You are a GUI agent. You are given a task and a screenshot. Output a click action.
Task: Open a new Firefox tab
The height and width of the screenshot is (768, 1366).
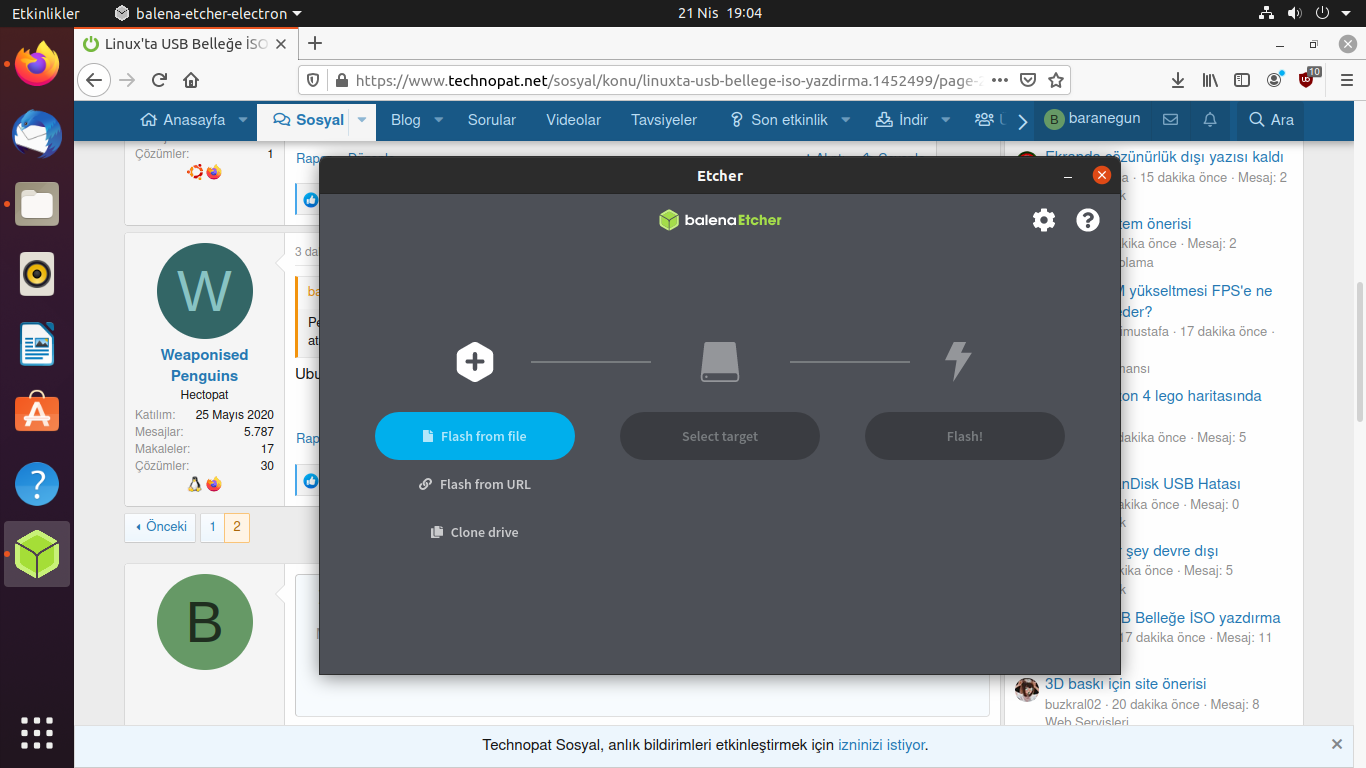coord(315,43)
